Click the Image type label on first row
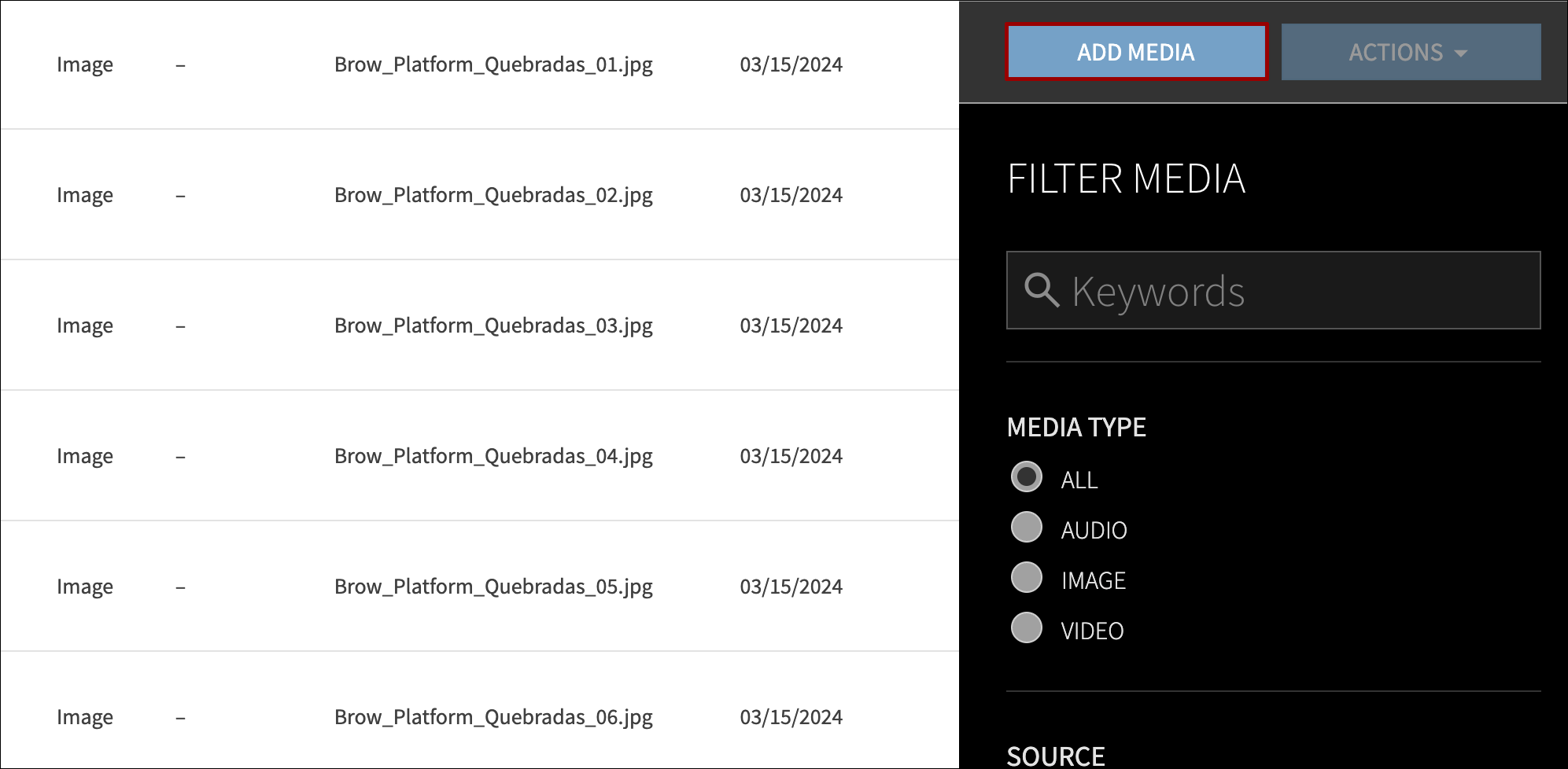 (x=84, y=64)
